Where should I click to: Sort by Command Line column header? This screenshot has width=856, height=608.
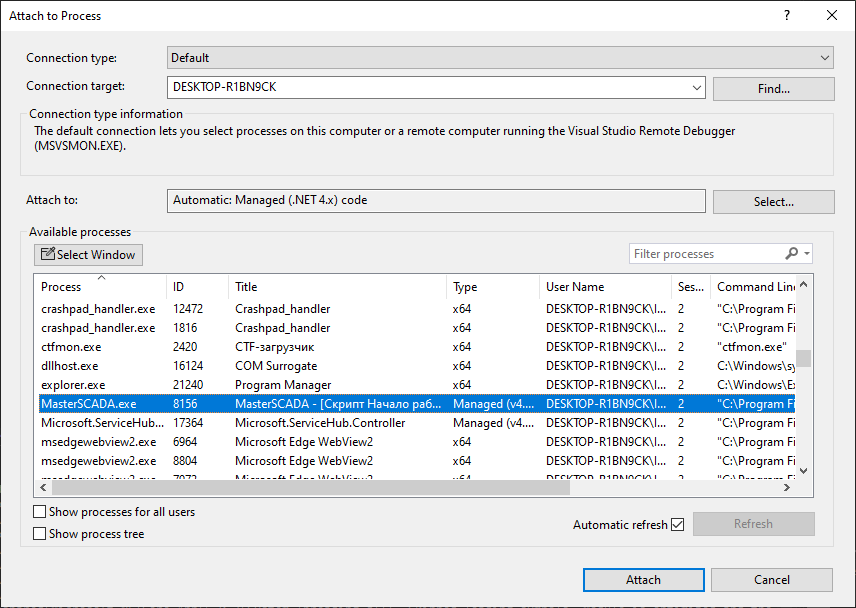click(x=753, y=287)
